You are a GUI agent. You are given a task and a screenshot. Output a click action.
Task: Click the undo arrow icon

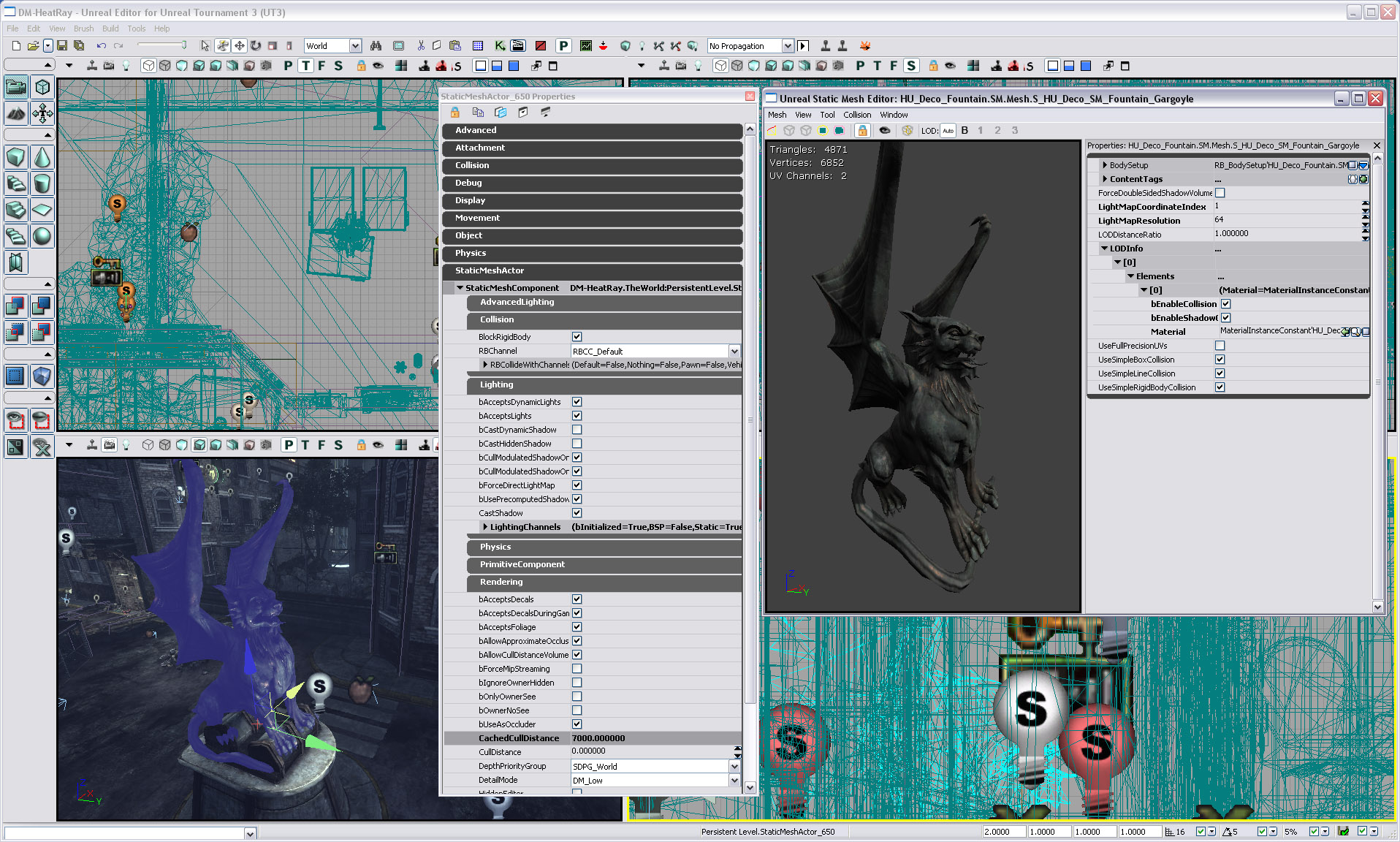(101, 46)
